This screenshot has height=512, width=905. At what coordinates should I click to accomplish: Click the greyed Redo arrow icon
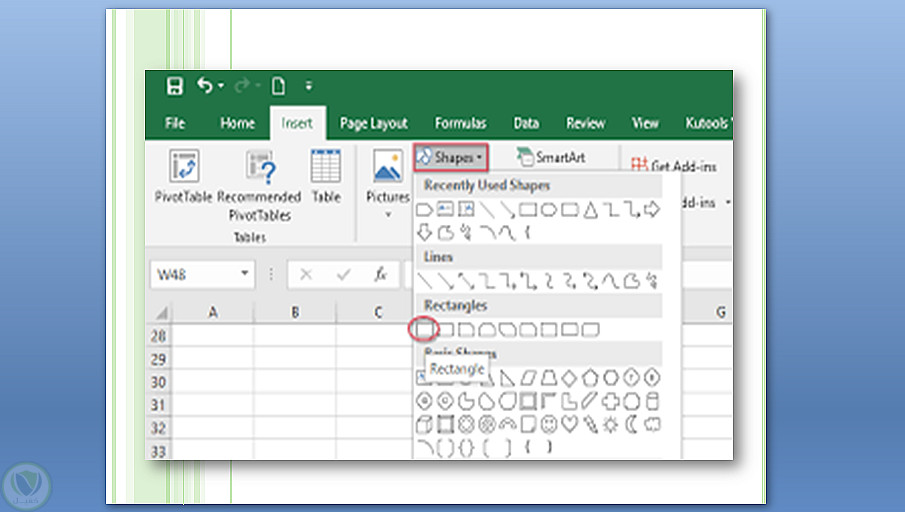click(242, 85)
